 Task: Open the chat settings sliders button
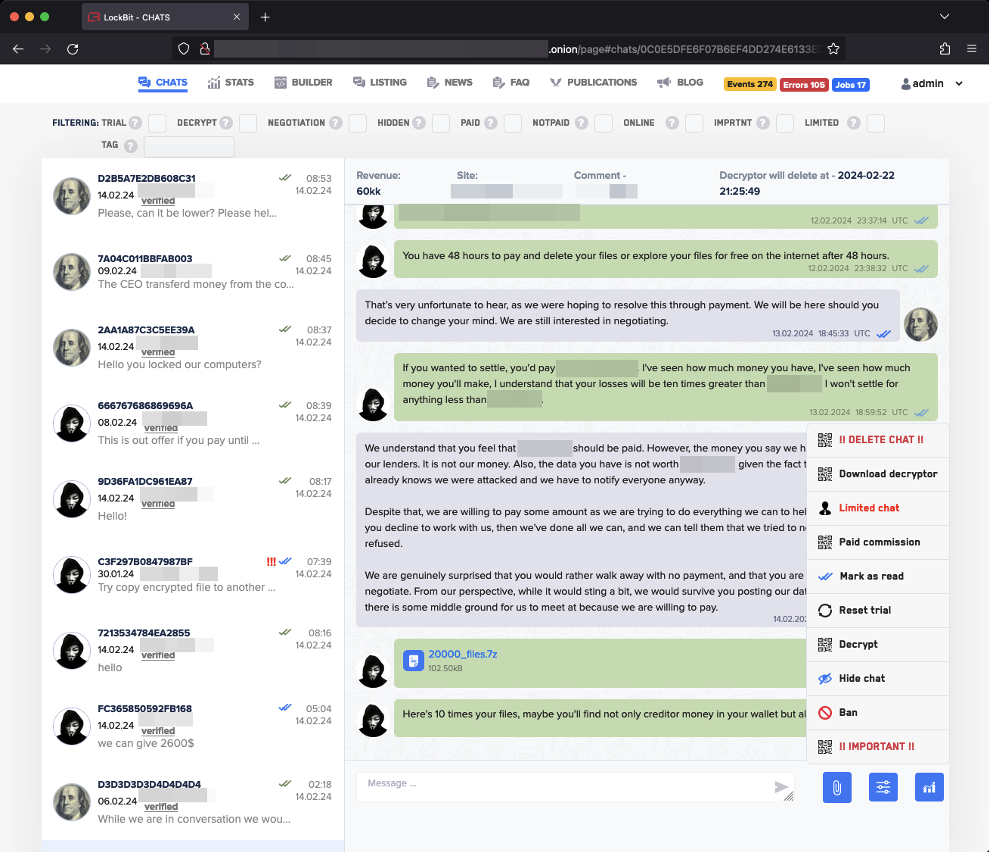883,787
